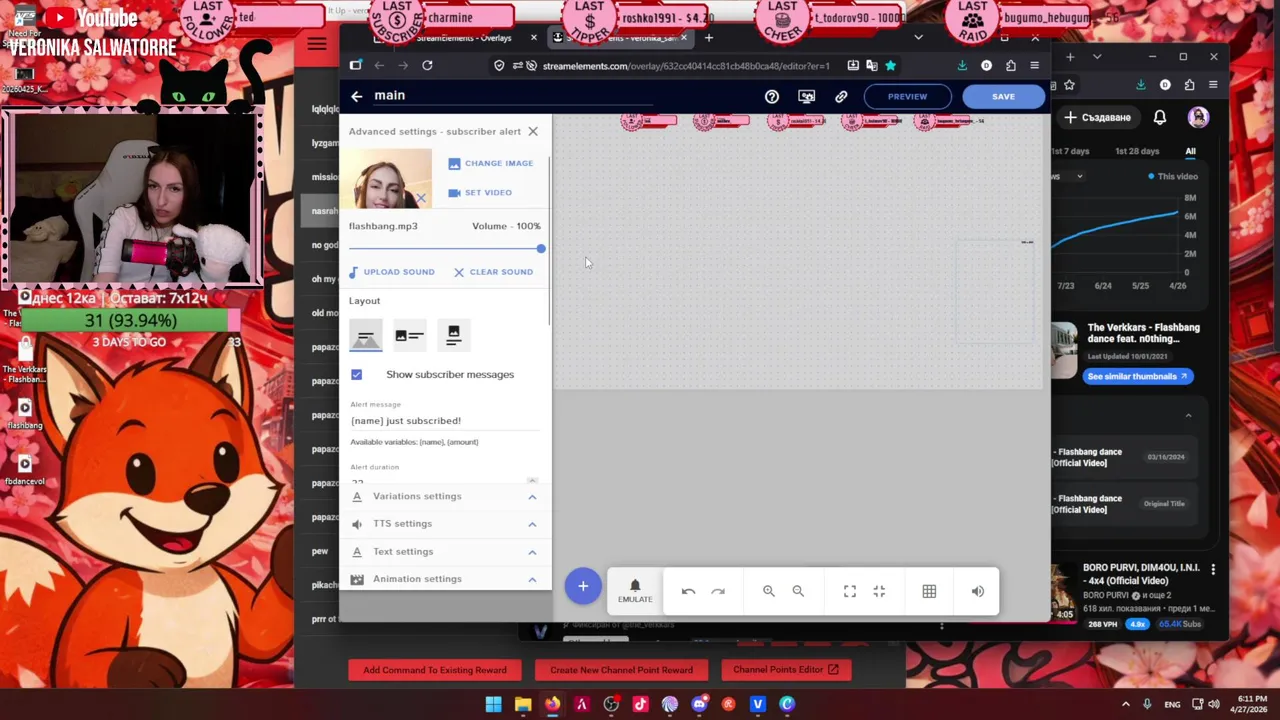Shrink canvas with the fit-to-screen icon
Viewport: 1280px width, 720px height.
coord(879,591)
